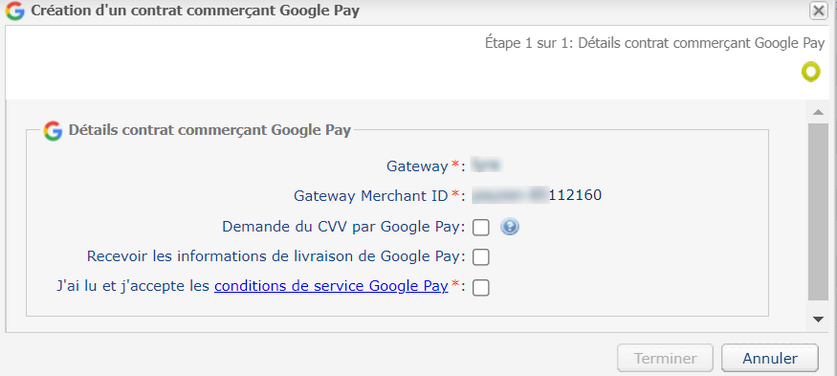837x376 pixels.
Task: Tick Recevoir les informations de livraison checkbox
Action: 481,257
